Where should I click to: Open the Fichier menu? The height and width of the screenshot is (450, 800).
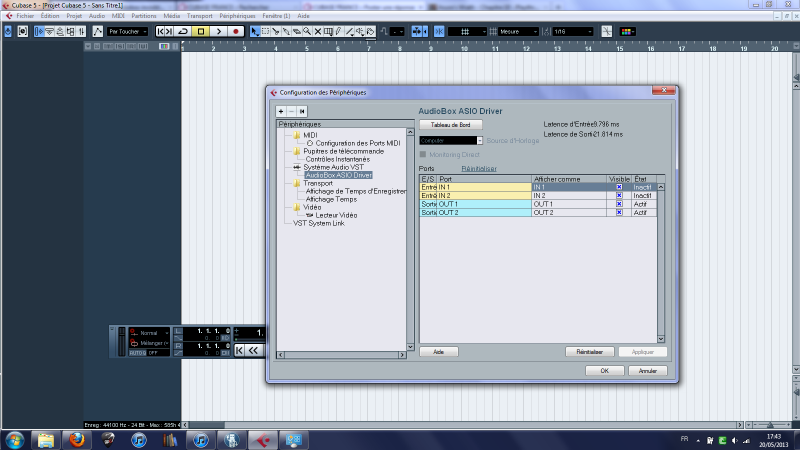tap(25, 16)
